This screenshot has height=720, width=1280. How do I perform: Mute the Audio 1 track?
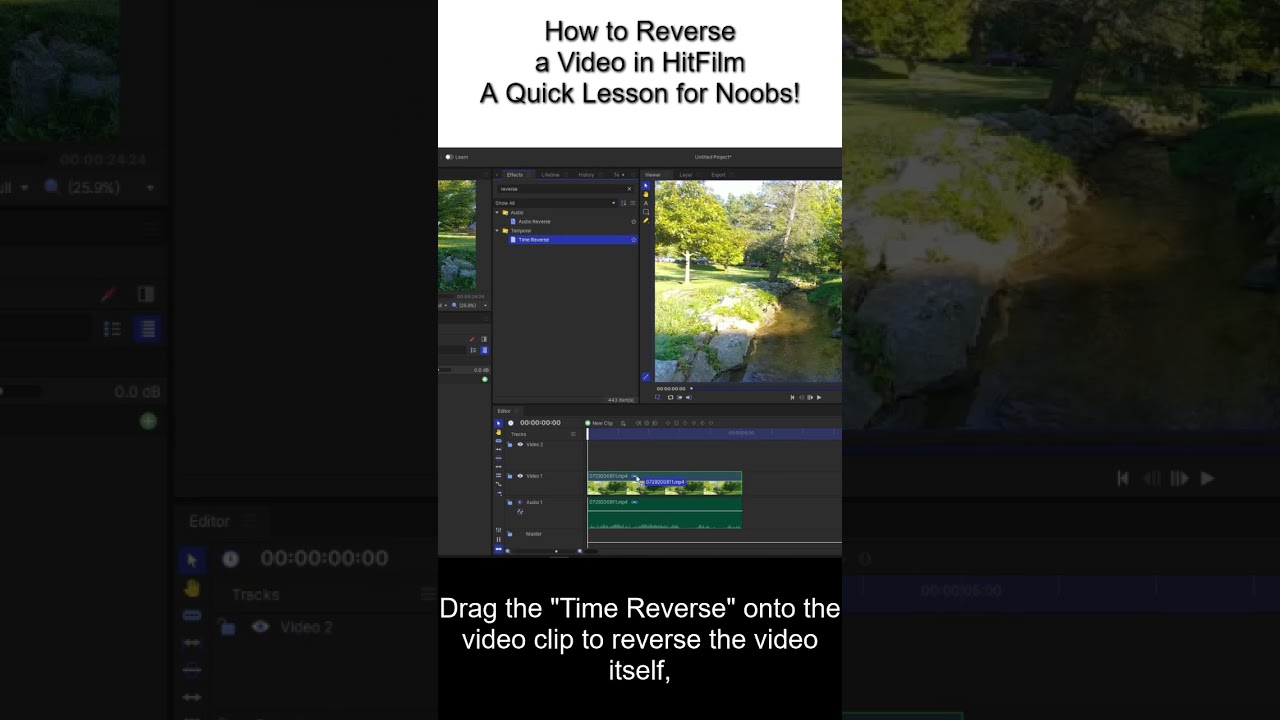(520, 502)
